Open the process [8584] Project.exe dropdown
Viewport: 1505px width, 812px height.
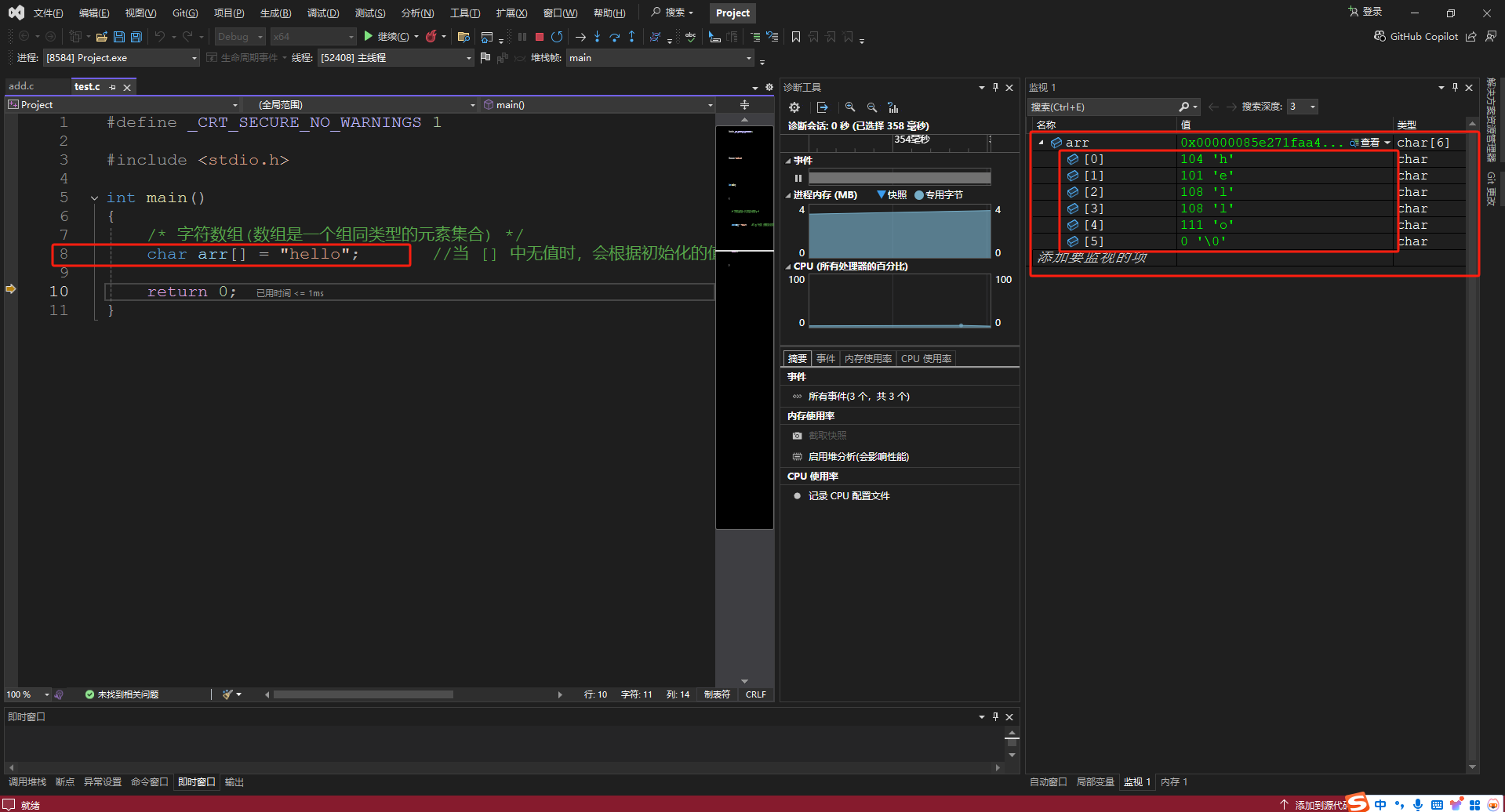[x=122, y=58]
